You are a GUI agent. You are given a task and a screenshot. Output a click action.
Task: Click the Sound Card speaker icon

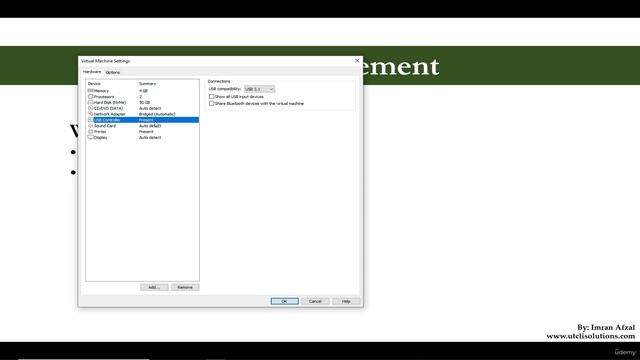[91, 126]
